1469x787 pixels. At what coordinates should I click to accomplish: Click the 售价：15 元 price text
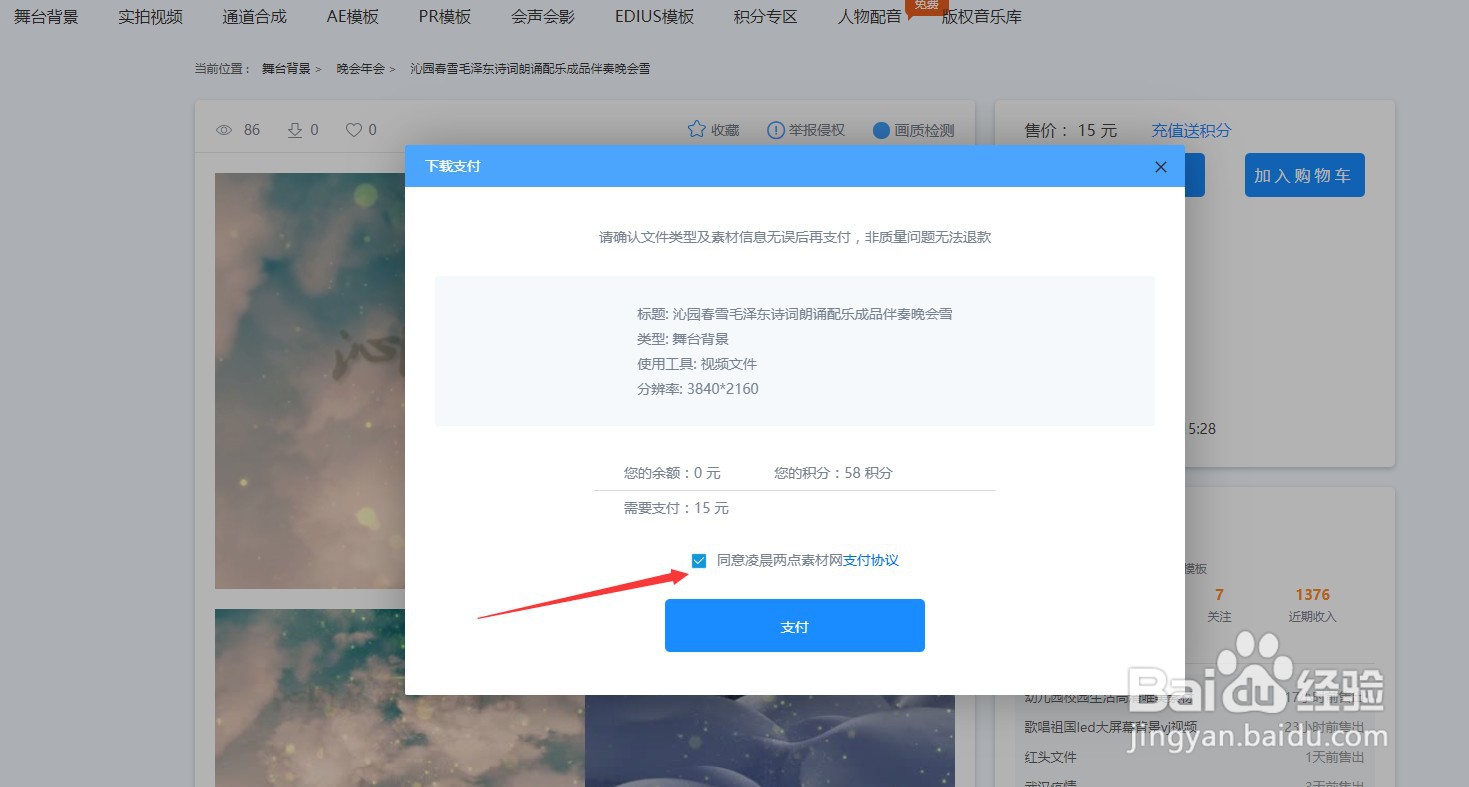1071,130
